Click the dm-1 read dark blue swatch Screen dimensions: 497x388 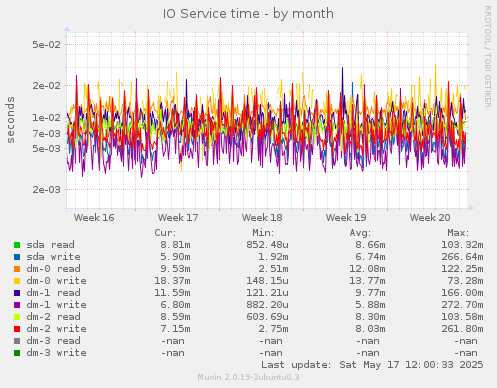coord(17,293)
